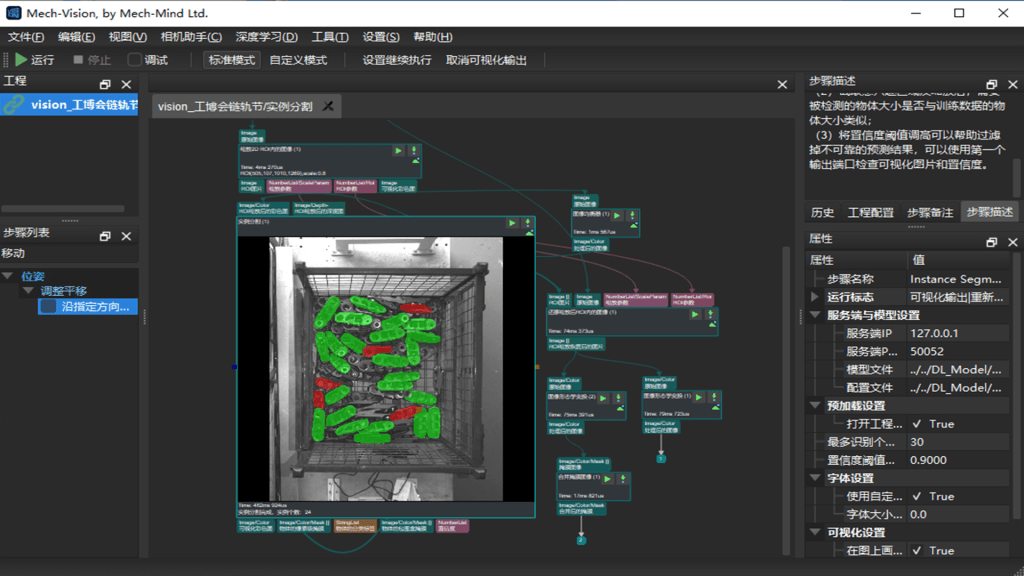Click the 自定义模式 button
1024x576 pixels.
(298, 60)
